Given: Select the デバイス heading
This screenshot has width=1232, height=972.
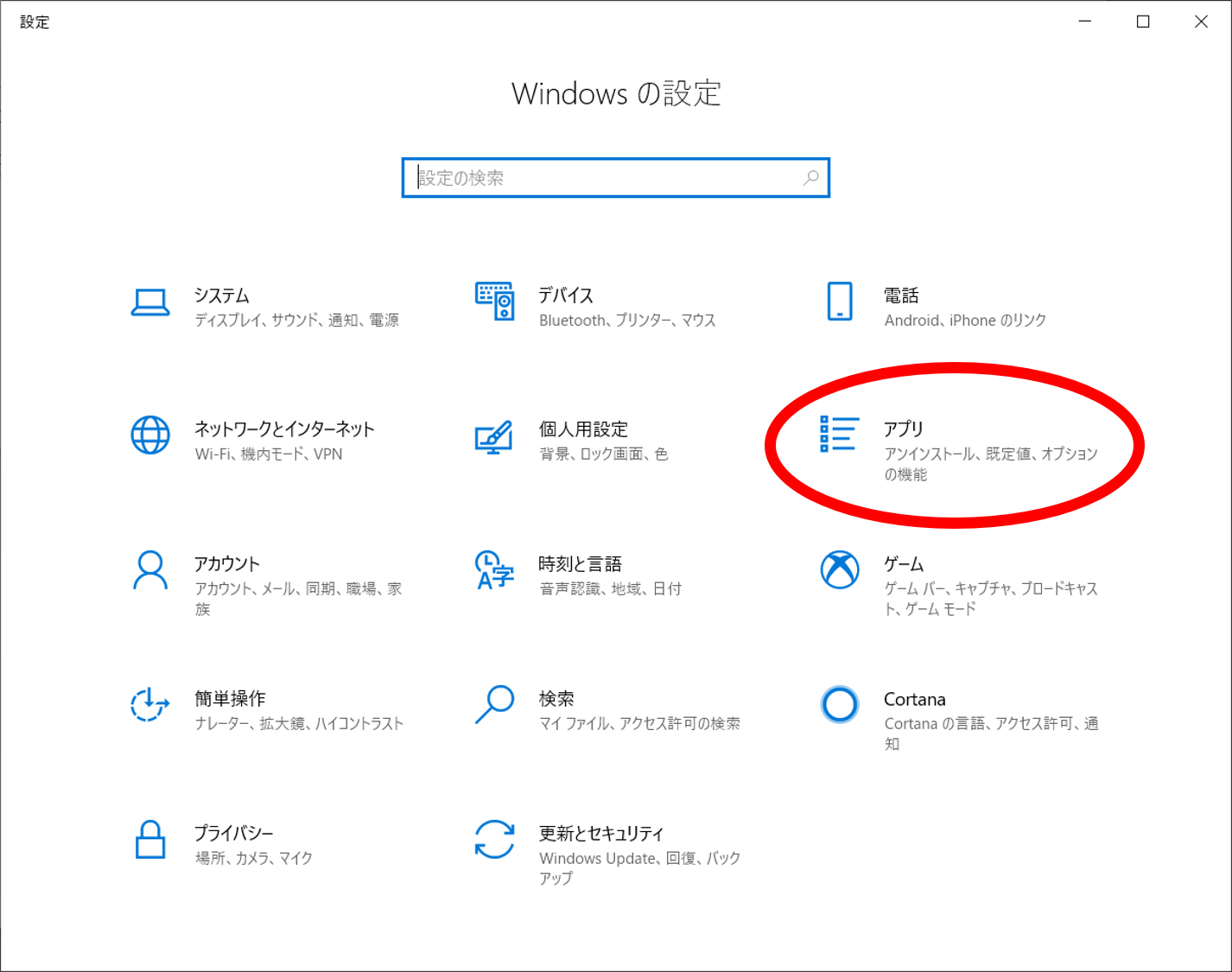Looking at the screenshot, I should click(x=566, y=295).
